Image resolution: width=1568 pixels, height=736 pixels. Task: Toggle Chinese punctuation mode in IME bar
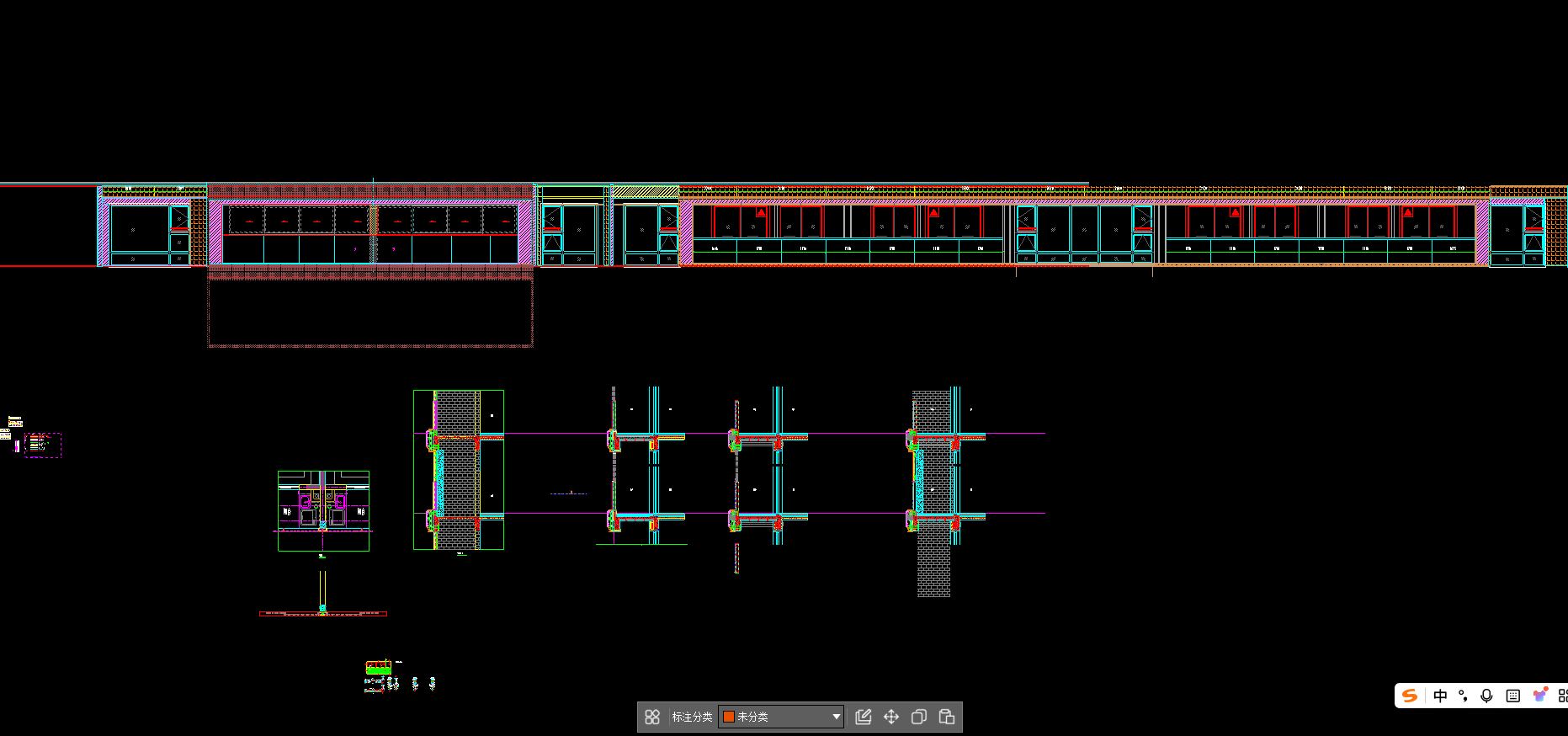pos(1464,696)
